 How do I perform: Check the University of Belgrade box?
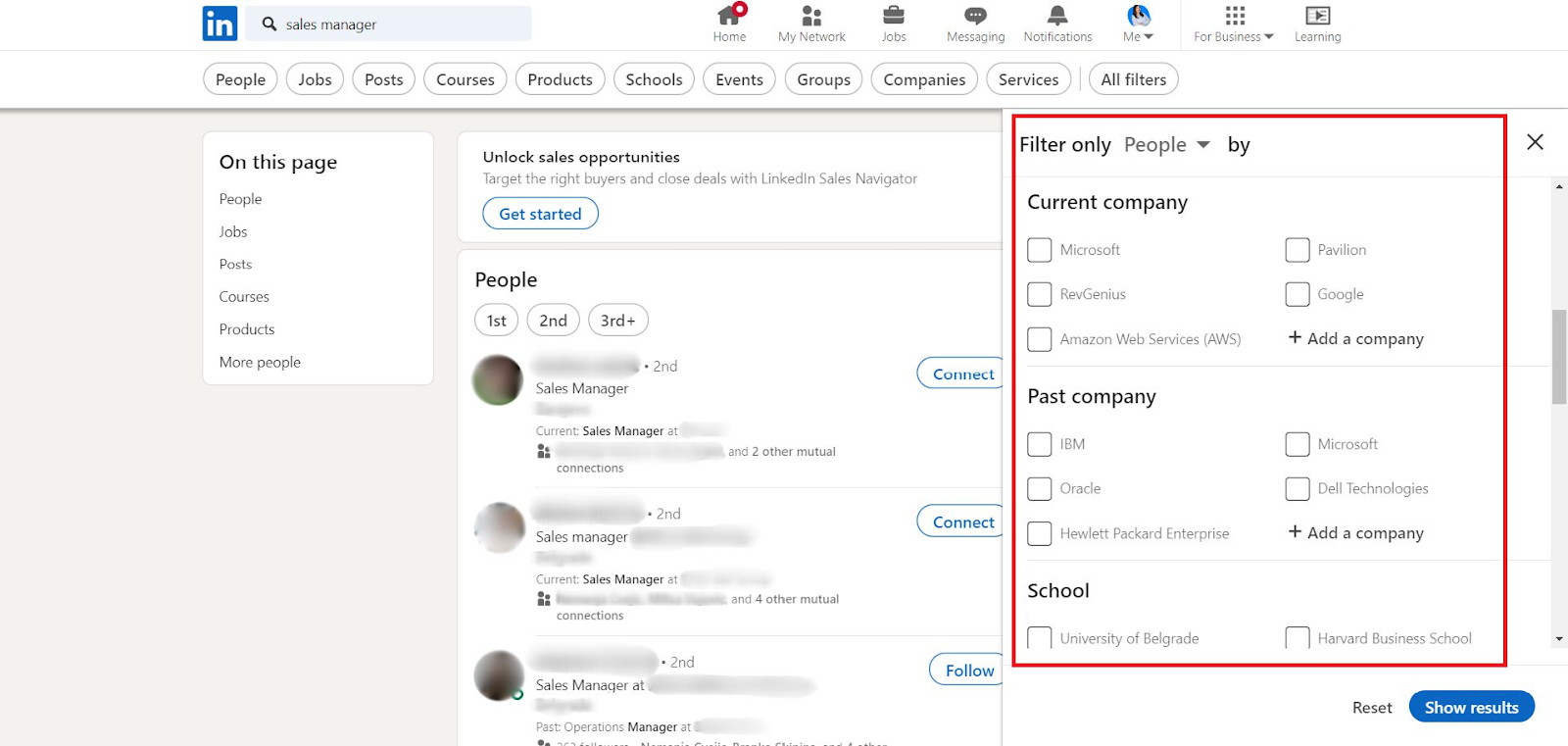point(1040,638)
